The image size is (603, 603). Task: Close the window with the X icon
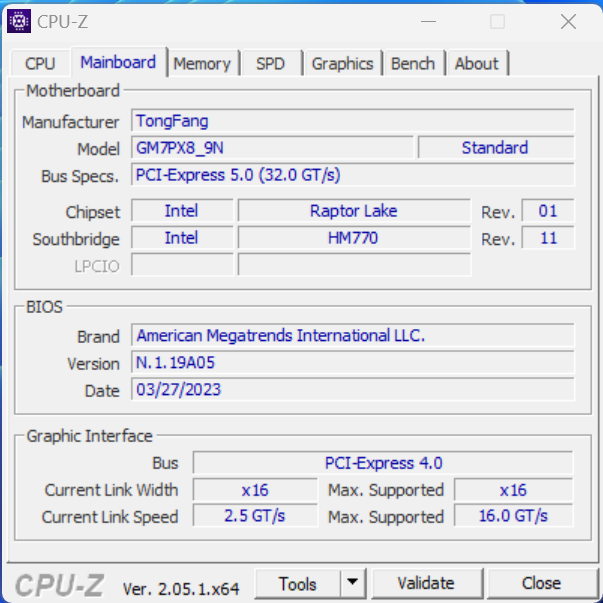point(568,22)
